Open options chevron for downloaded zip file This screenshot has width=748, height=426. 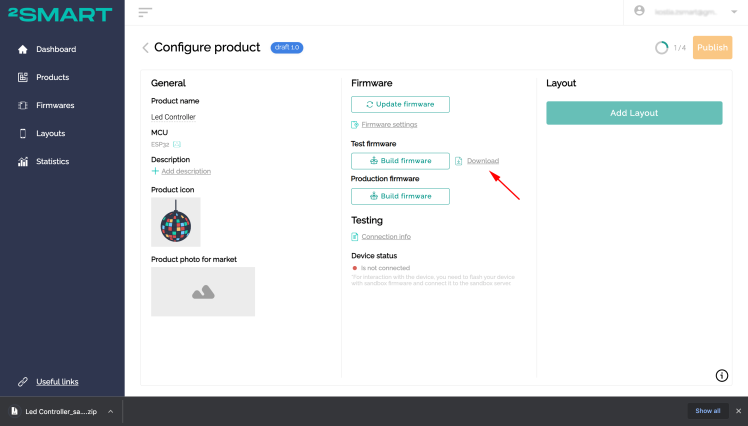point(110,411)
